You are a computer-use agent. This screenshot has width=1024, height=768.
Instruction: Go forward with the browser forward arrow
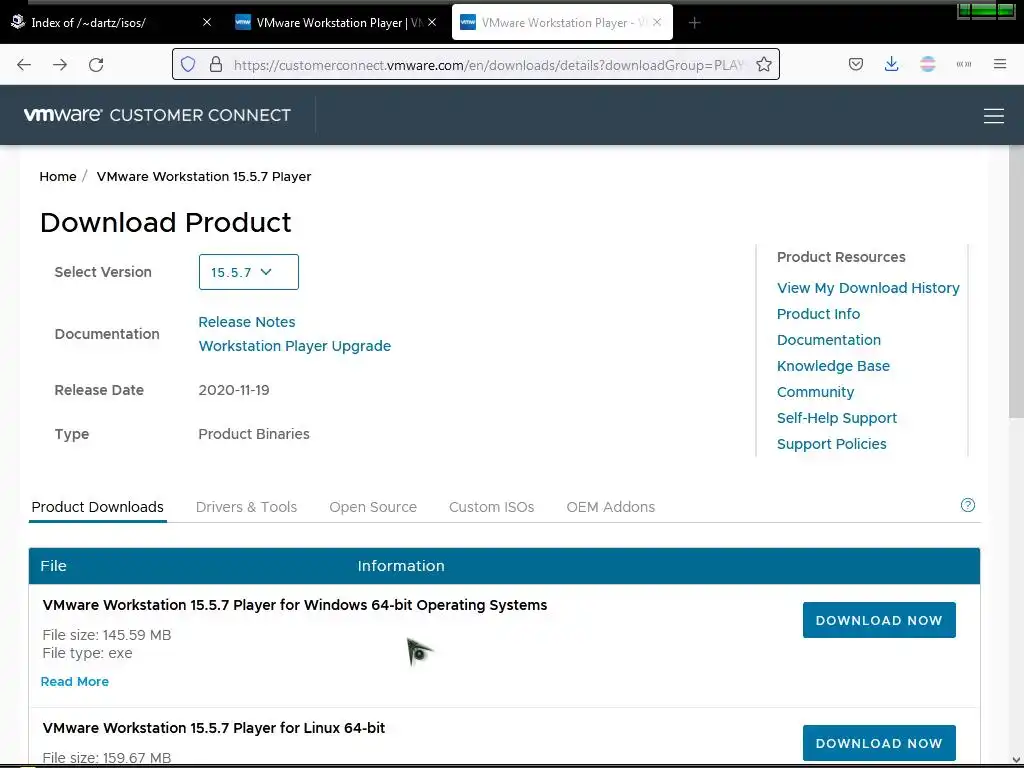[x=60, y=65]
